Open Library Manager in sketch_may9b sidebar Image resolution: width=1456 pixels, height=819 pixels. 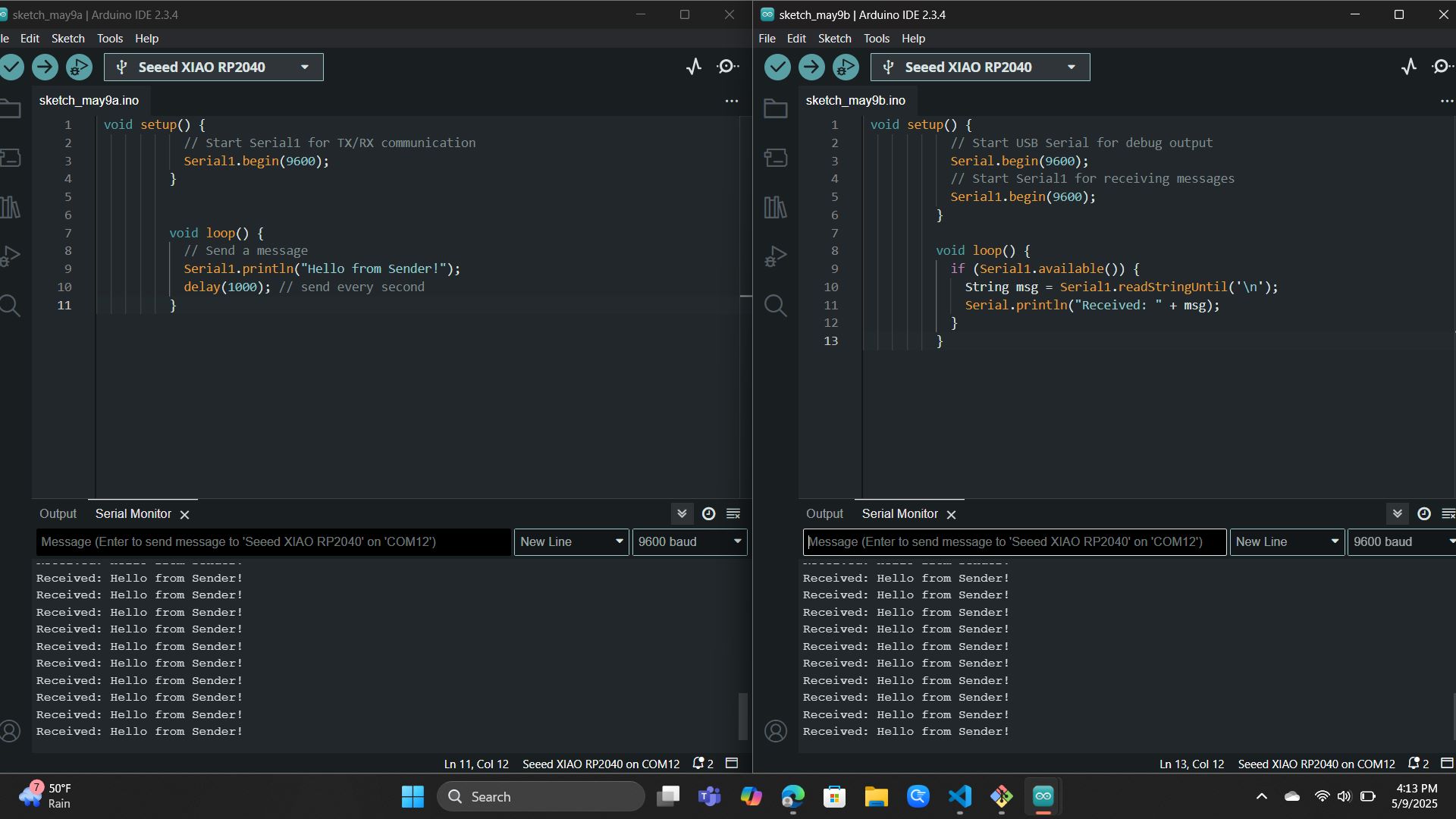point(775,207)
